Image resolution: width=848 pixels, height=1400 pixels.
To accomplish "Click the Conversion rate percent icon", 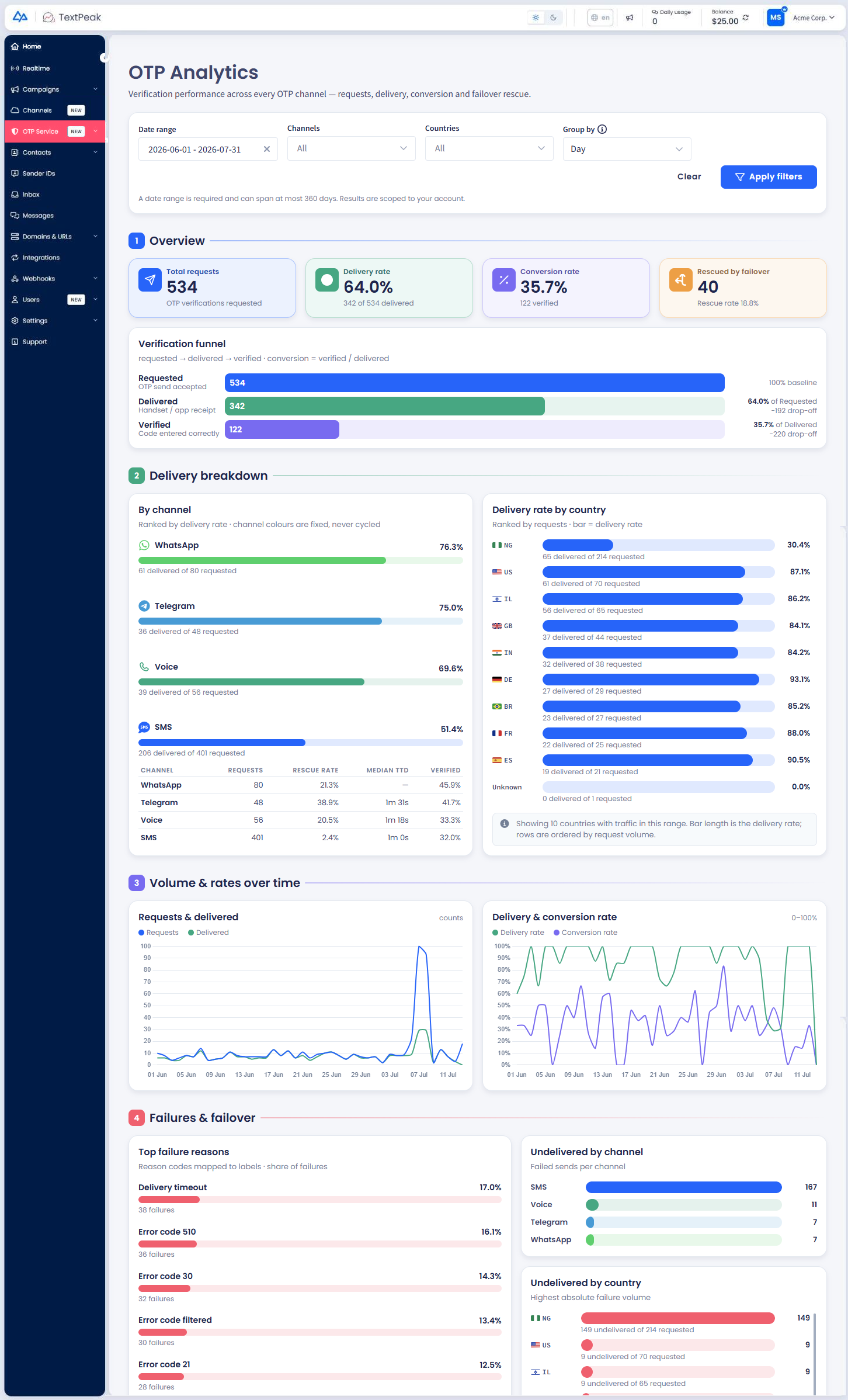I will tap(504, 280).
